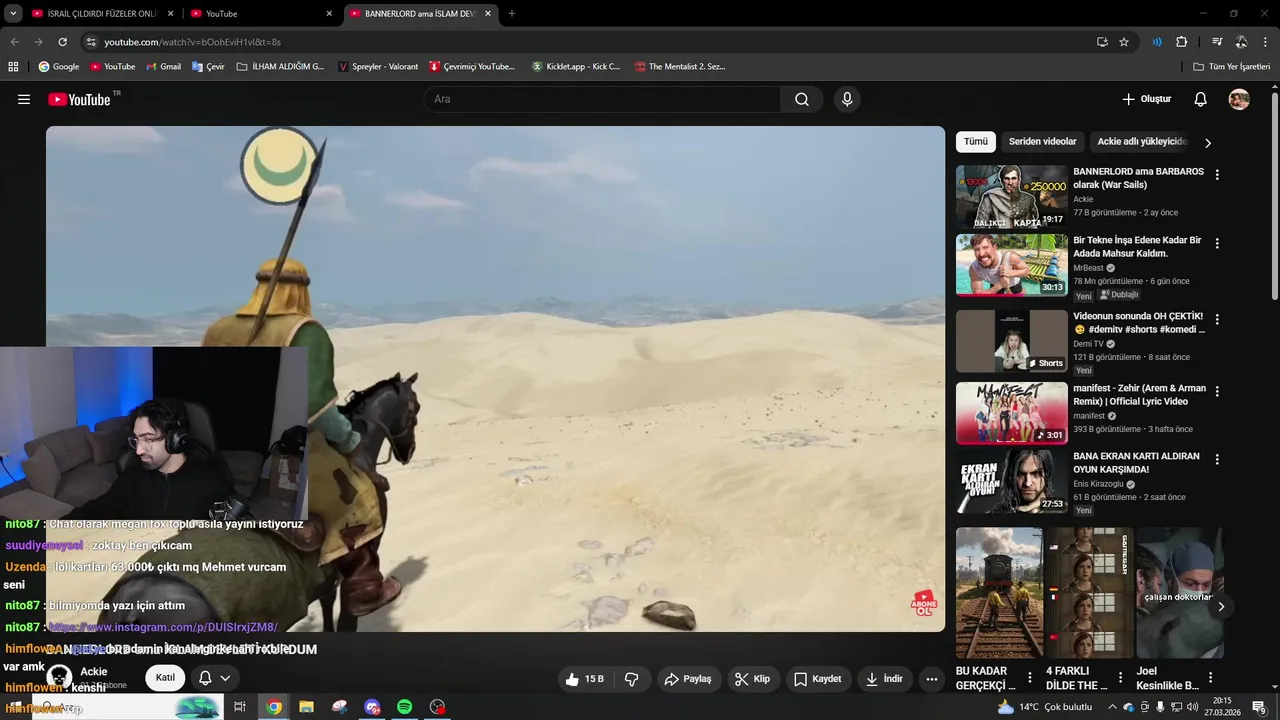Open menu for manifest Zehir video
The image size is (1280, 720).
click(1217, 392)
